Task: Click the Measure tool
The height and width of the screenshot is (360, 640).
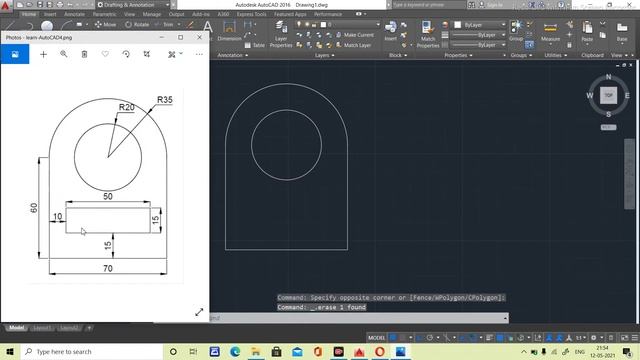Action: tap(550, 31)
